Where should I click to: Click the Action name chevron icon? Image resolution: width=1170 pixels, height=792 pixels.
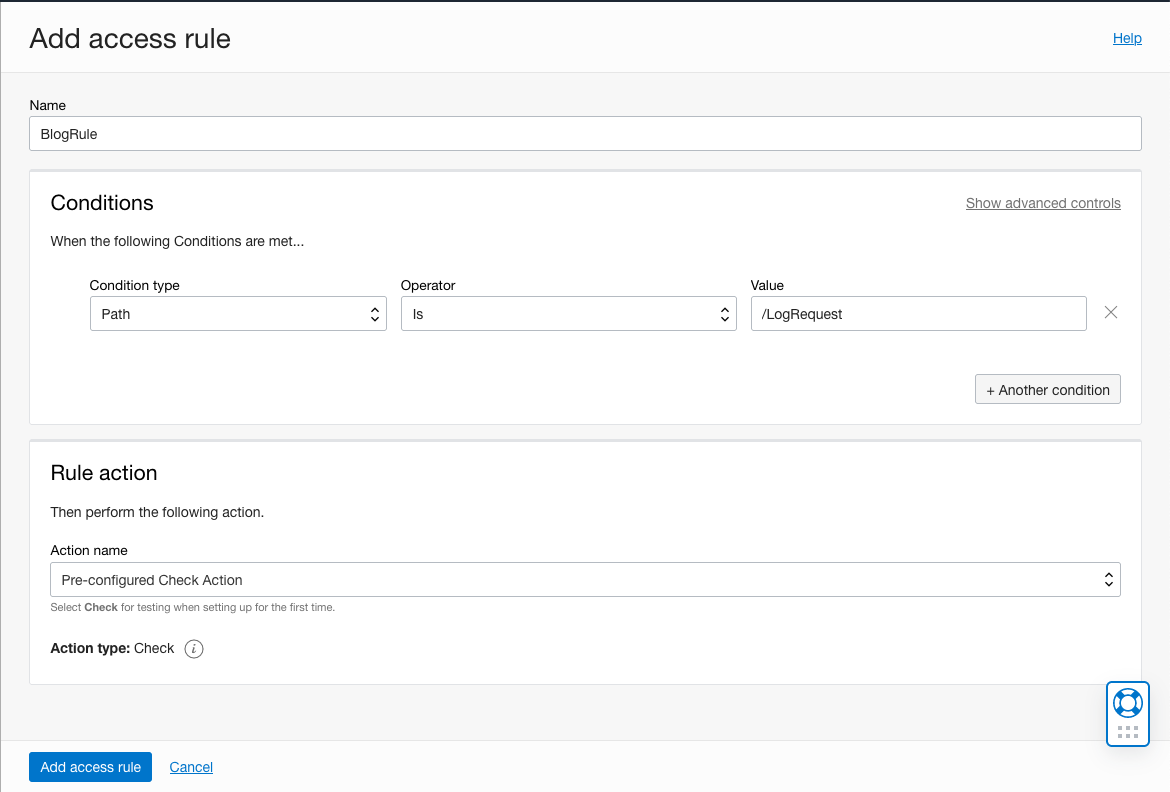[1108, 579]
